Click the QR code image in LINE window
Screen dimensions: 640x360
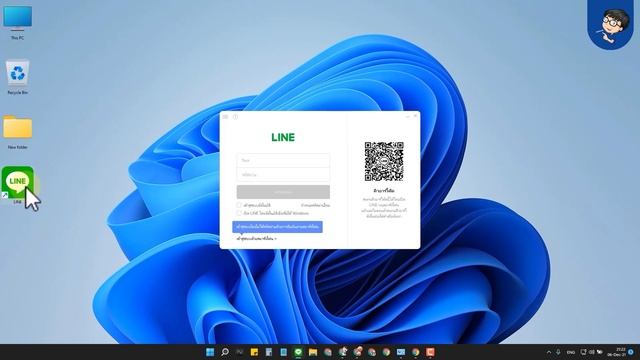point(384,162)
